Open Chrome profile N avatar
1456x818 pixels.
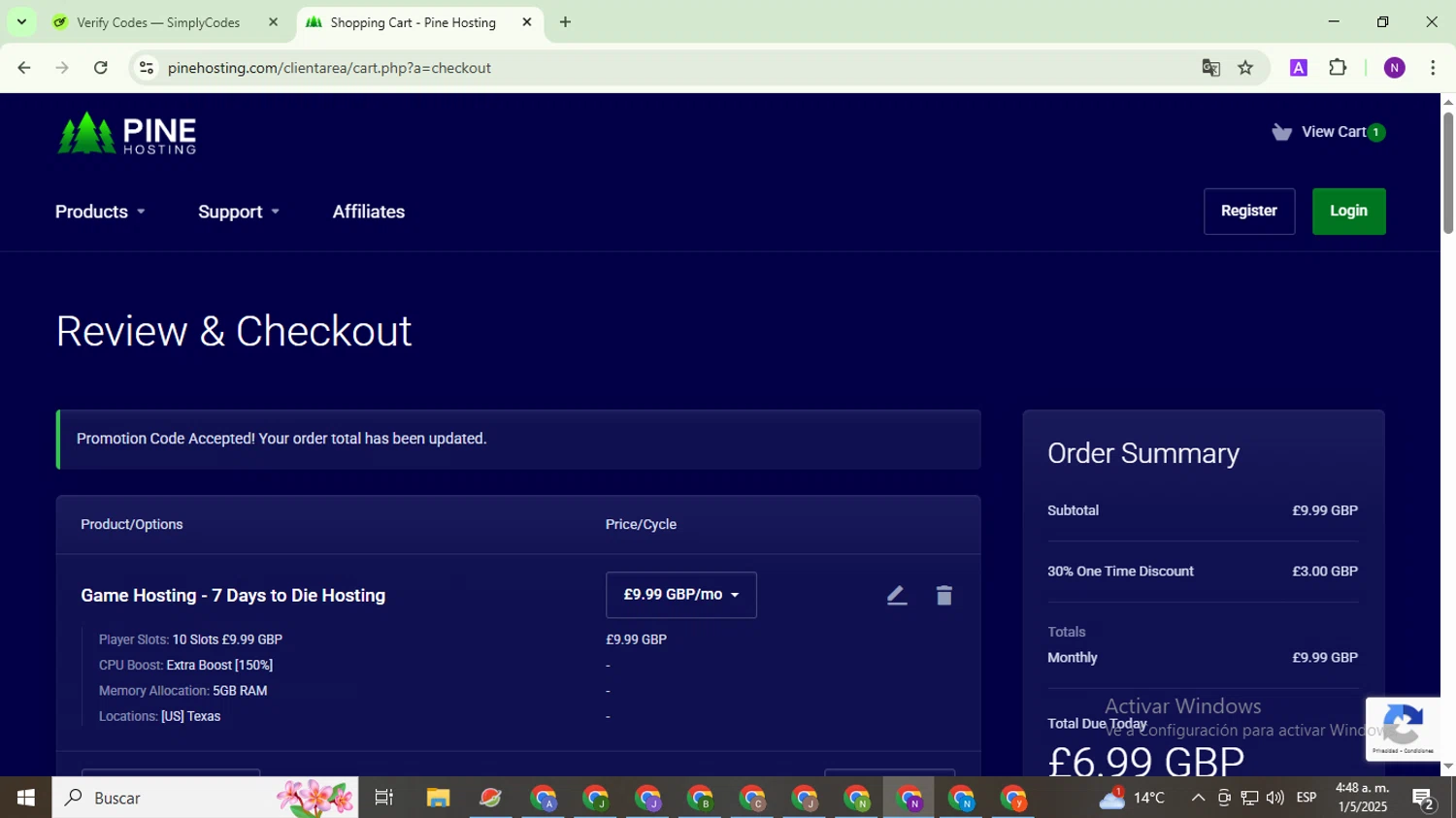click(1394, 68)
